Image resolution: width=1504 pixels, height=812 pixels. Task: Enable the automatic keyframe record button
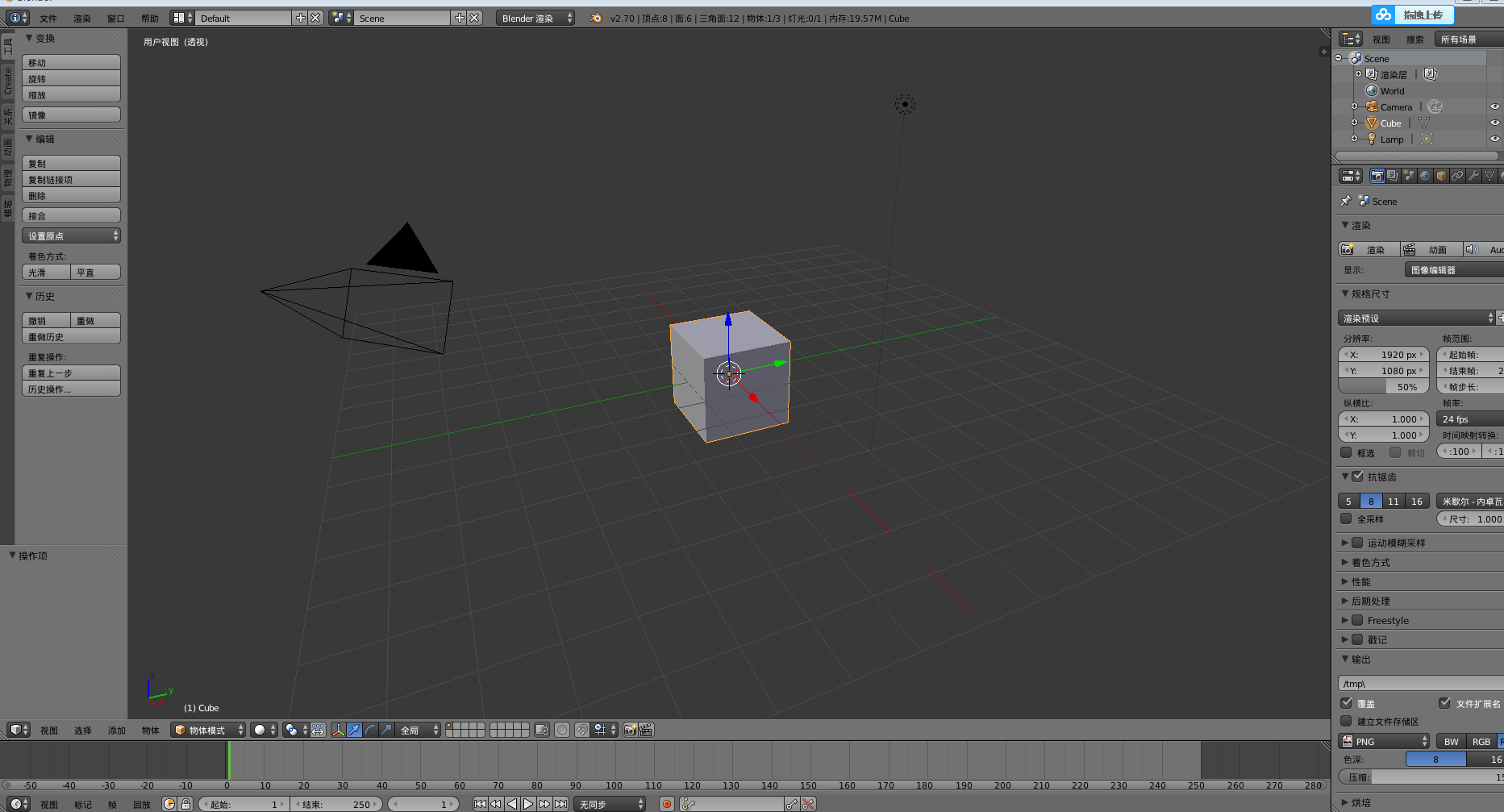(667, 804)
